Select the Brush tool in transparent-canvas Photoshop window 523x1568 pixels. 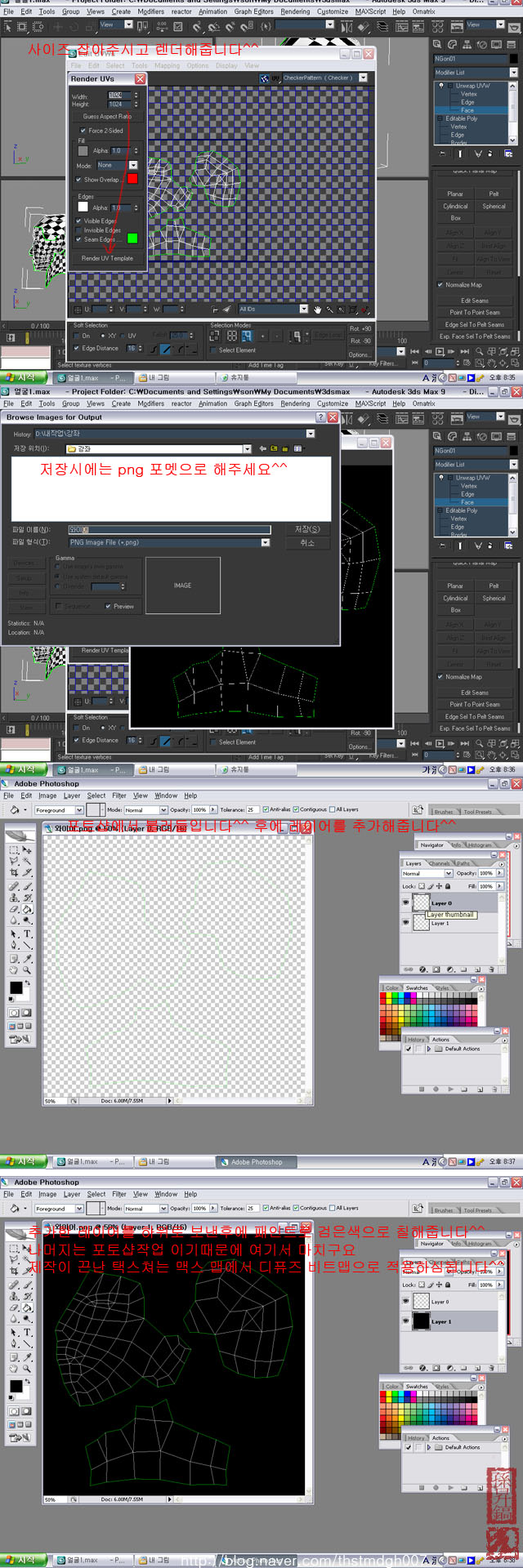coord(27,885)
